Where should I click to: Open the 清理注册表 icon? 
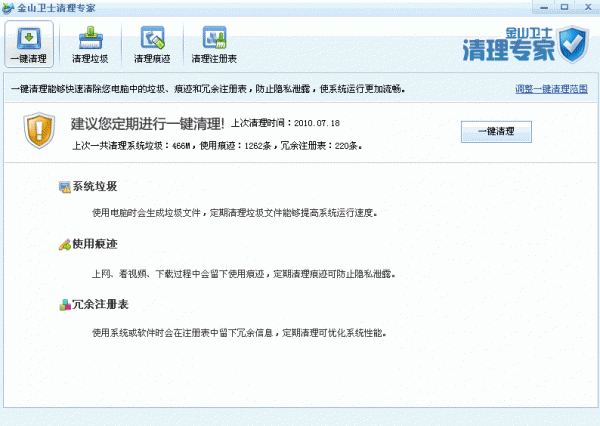[214, 38]
